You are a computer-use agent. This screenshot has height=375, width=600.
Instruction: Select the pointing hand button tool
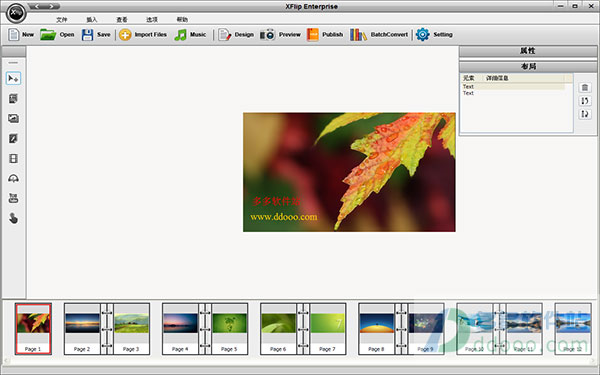point(13,218)
